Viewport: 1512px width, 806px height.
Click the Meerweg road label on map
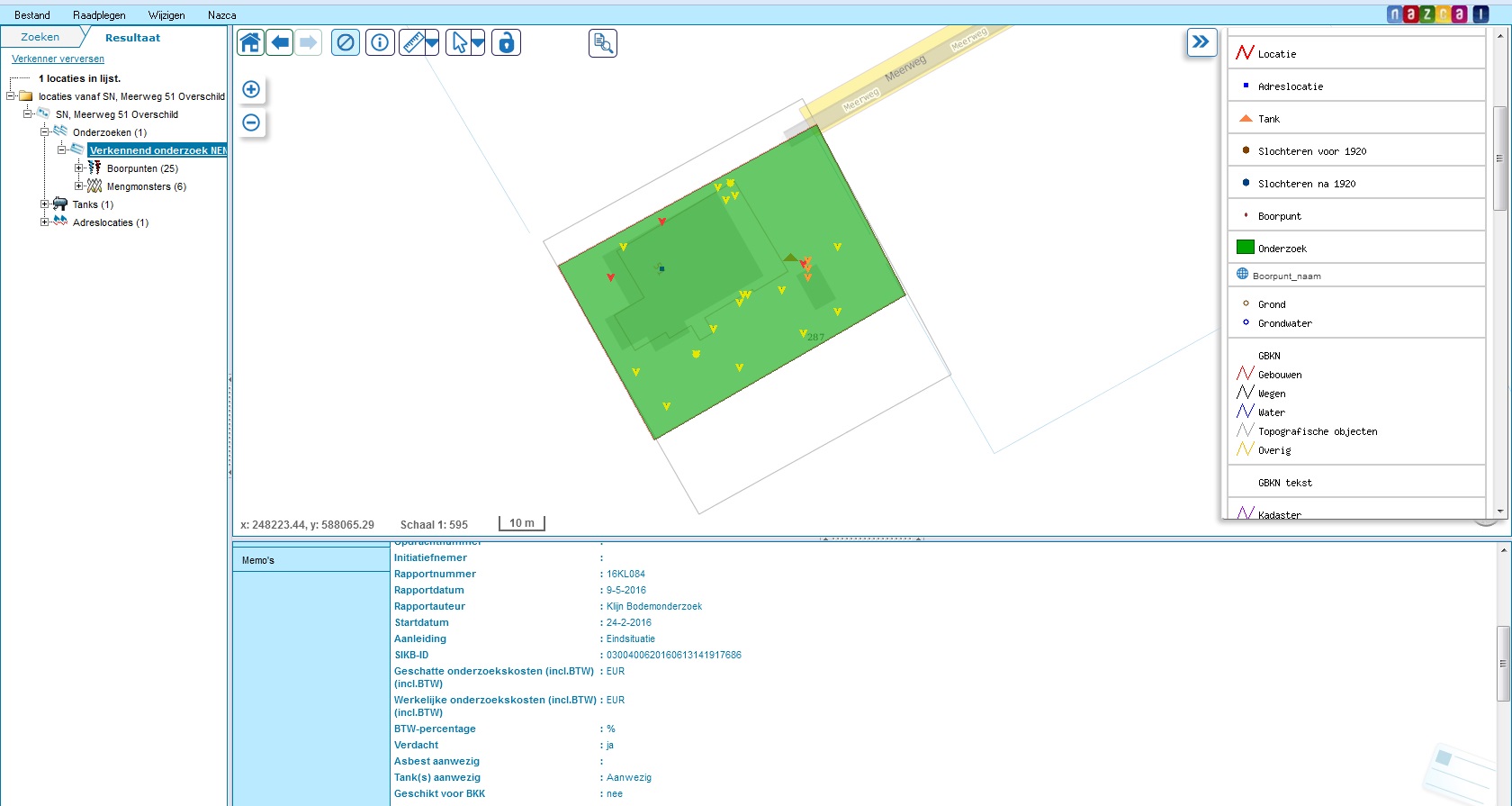905,68
